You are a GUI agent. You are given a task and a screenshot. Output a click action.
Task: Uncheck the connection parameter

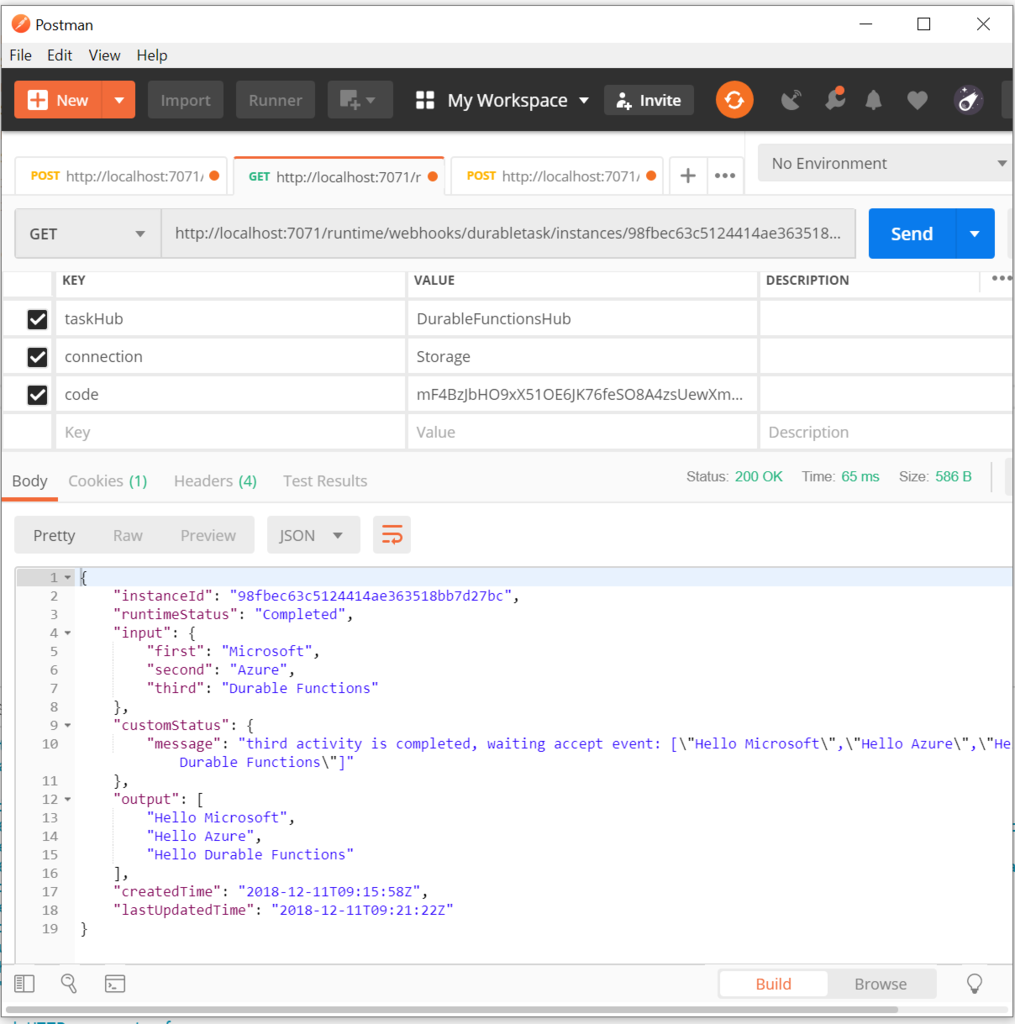click(37, 357)
